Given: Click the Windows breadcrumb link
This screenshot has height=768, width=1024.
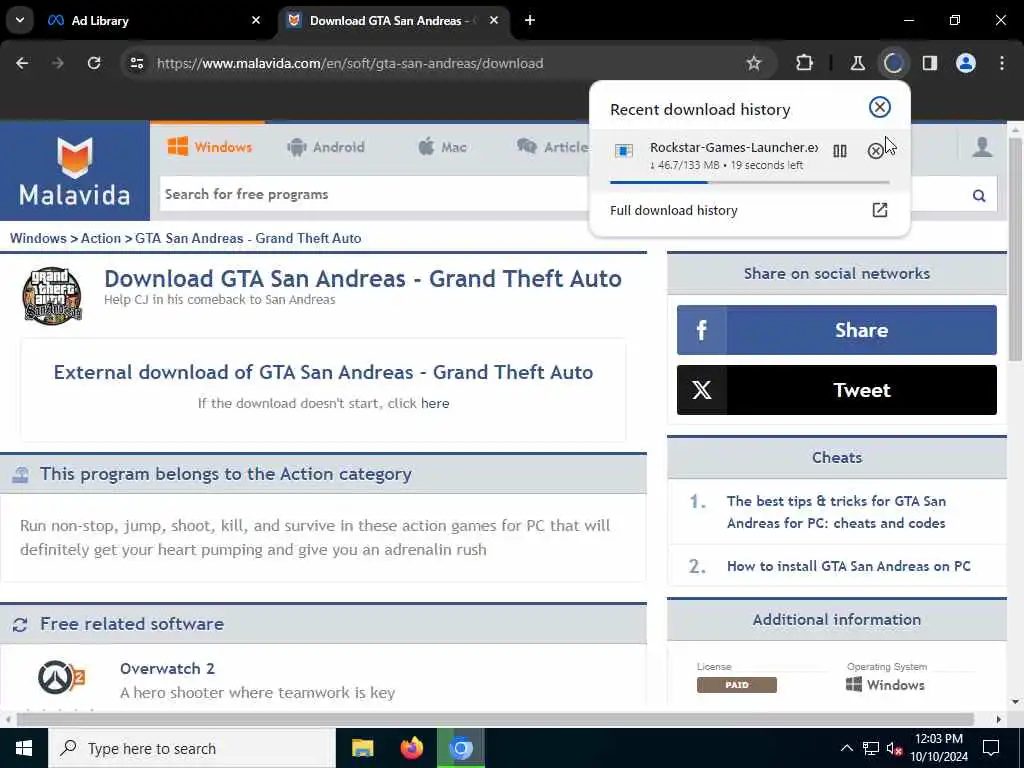Looking at the screenshot, I should 38,238.
